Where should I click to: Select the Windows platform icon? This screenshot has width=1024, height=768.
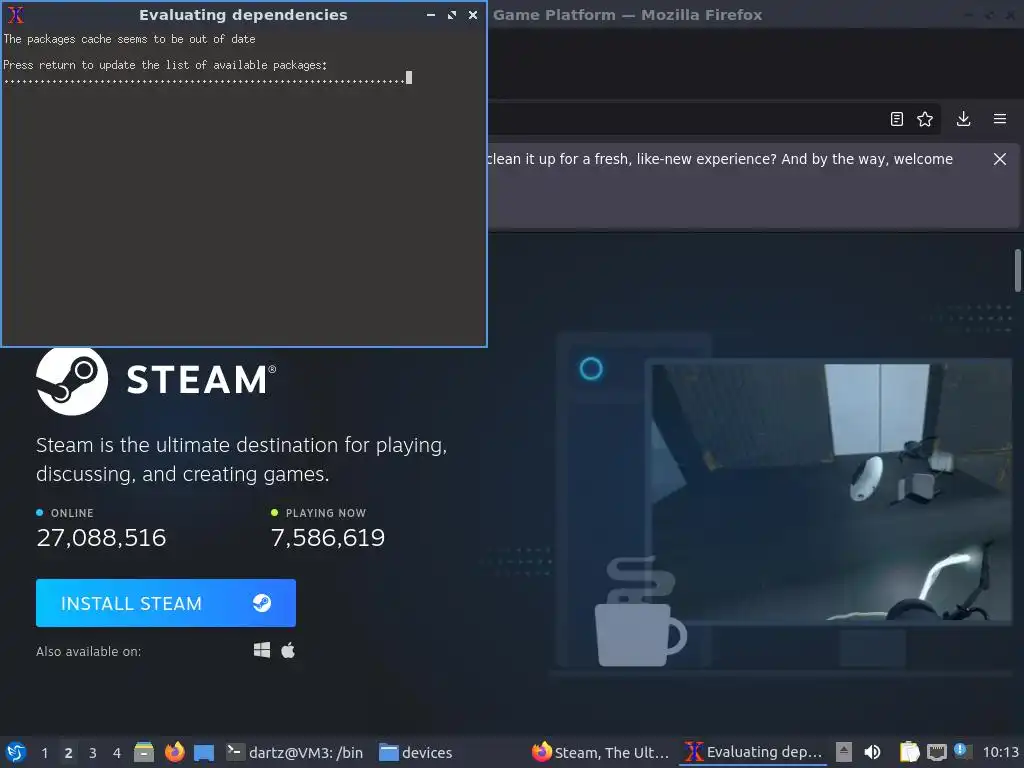(x=262, y=650)
